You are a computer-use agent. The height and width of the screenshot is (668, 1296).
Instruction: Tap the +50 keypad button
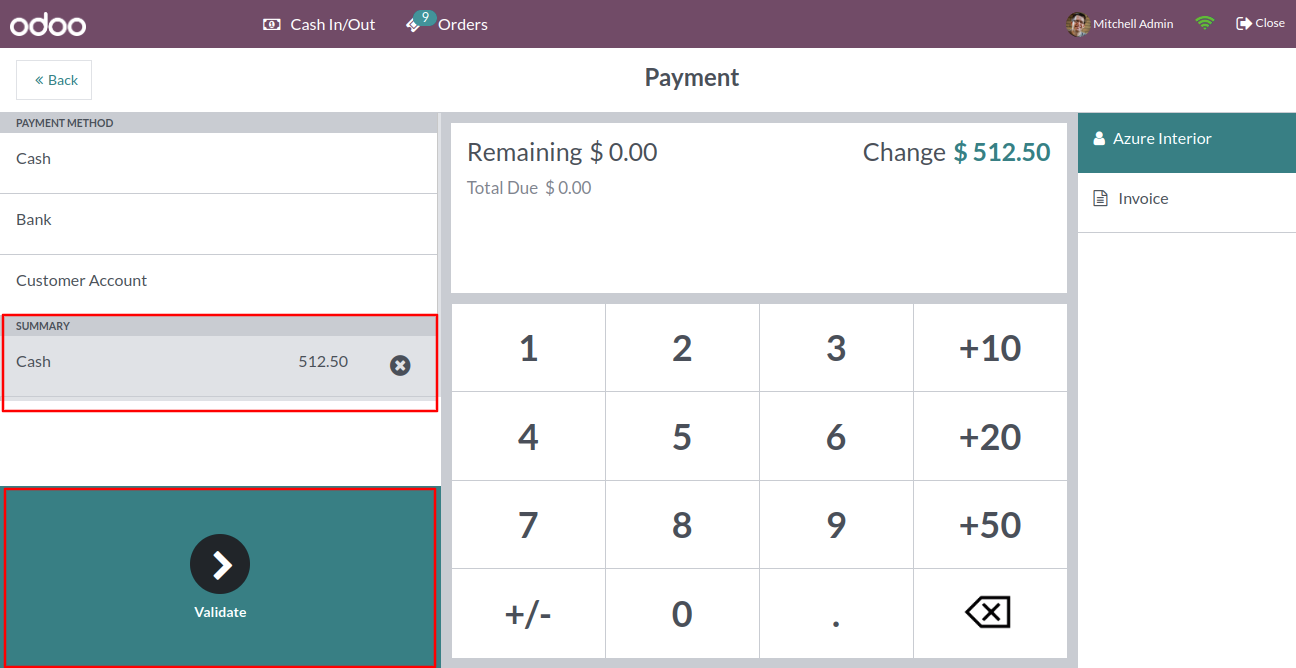pos(990,525)
